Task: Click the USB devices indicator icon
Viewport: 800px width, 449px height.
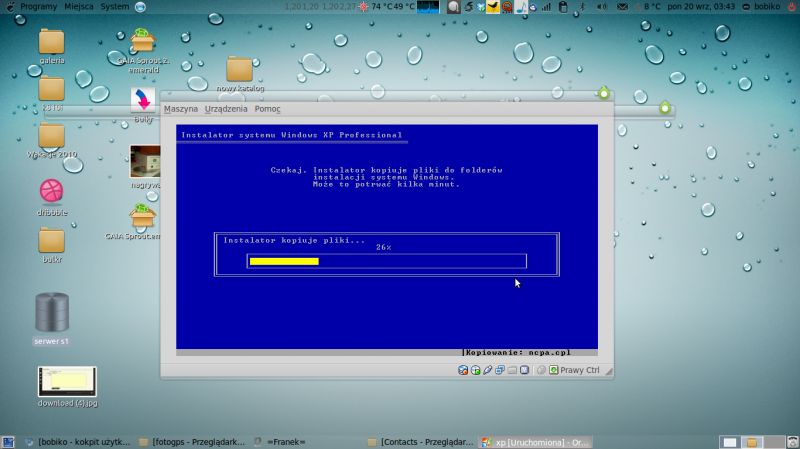Action: (488, 370)
